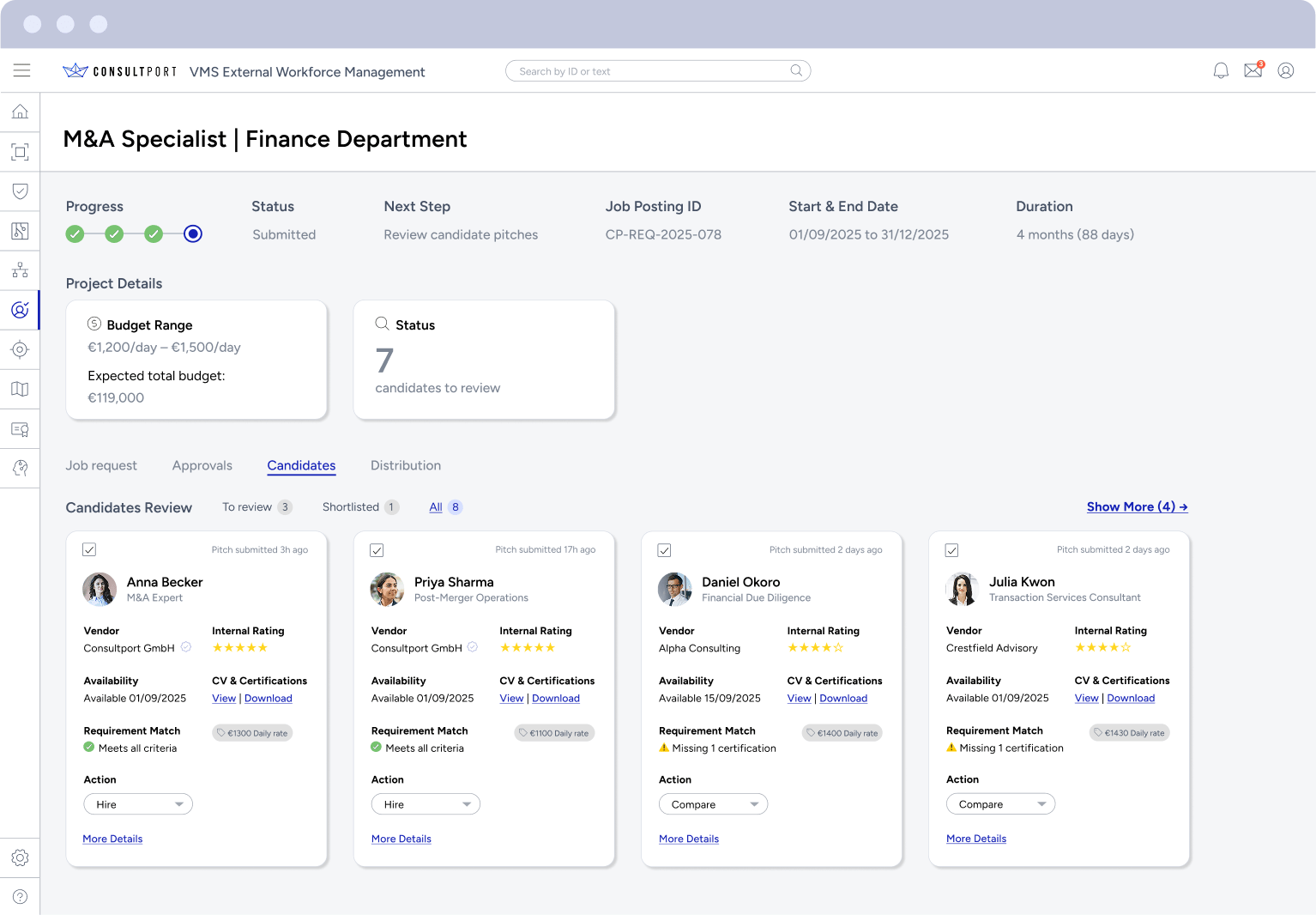Screen dimensions: 1316x915
Task: Switch to the Approvals tab
Action: point(202,465)
